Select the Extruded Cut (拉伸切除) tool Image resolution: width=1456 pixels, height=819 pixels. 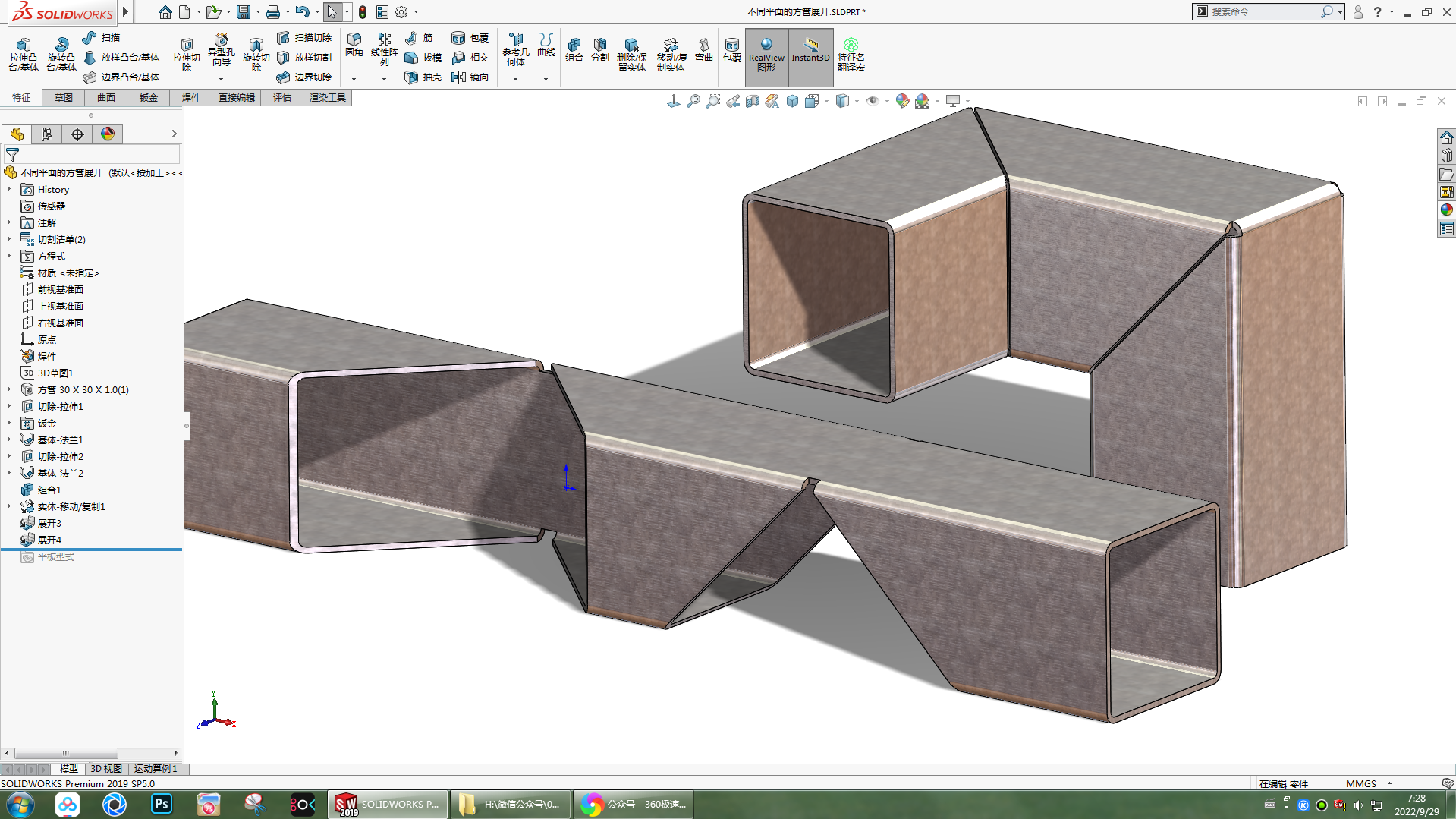pyautogui.click(x=187, y=55)
